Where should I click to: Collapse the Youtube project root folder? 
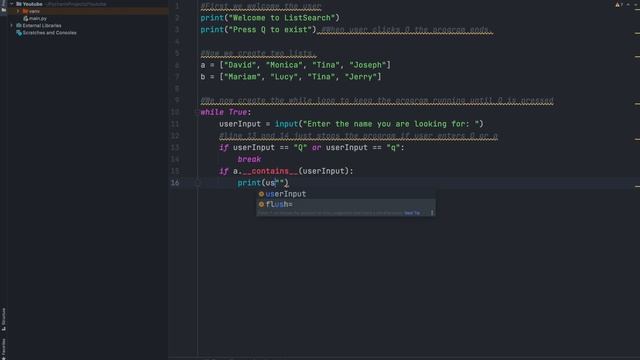point(12,4)
